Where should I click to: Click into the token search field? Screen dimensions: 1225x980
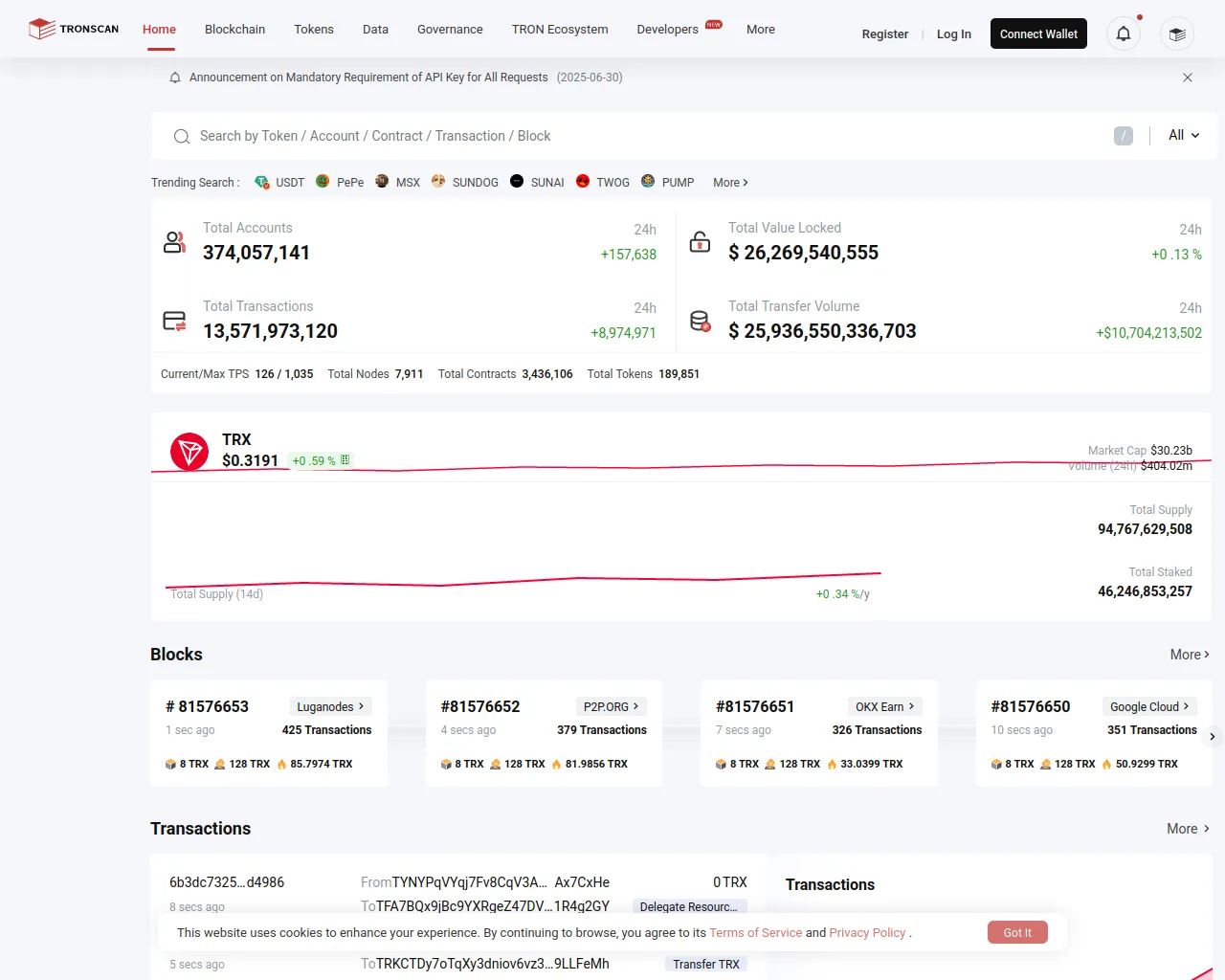click(651, 136)
